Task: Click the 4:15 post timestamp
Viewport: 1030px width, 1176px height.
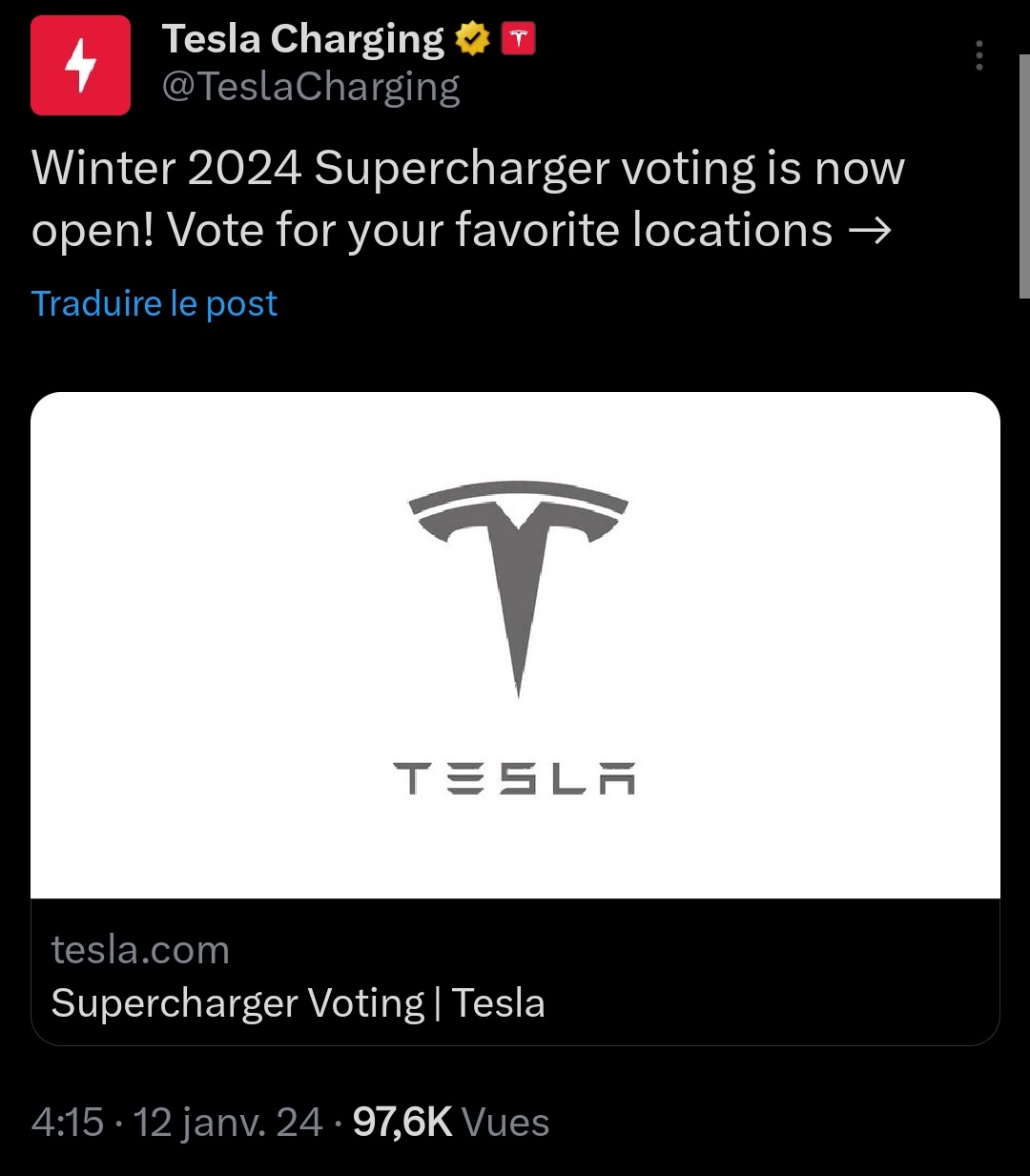Action: coord(67,1123)
